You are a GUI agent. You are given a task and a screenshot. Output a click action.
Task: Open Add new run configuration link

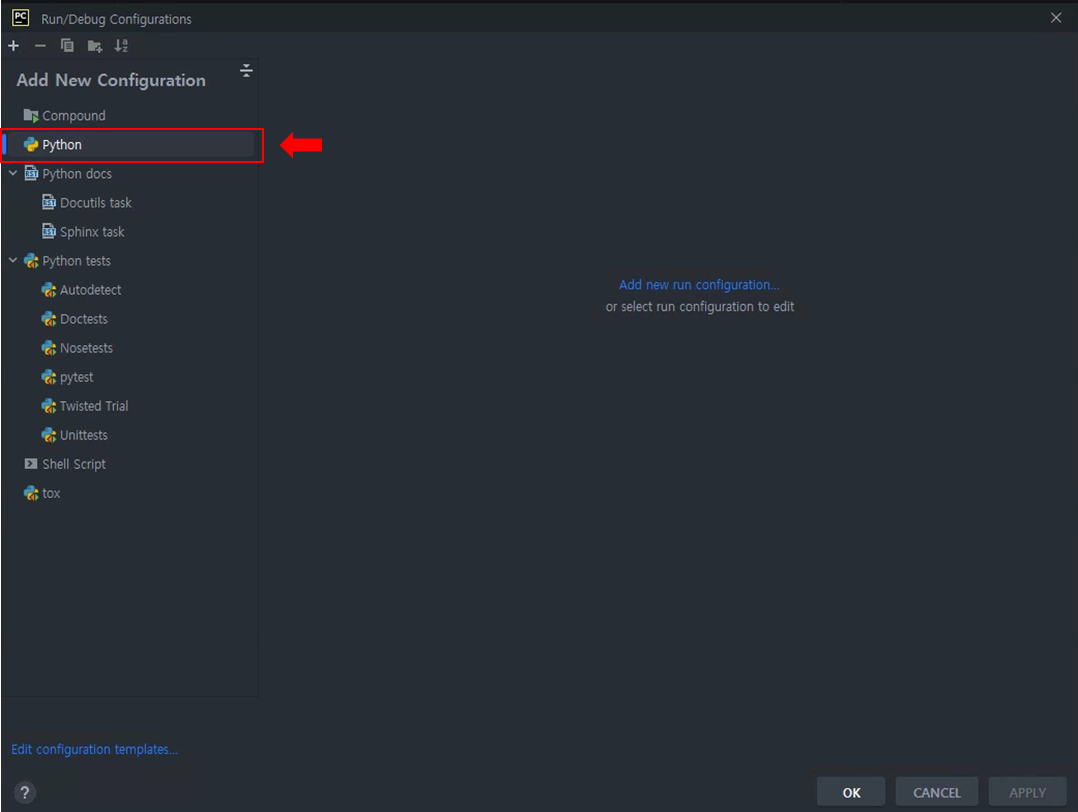[698, 284]
